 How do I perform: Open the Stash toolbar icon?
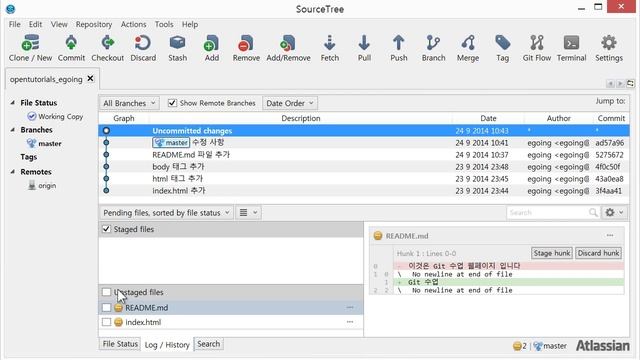click(178, 48)
